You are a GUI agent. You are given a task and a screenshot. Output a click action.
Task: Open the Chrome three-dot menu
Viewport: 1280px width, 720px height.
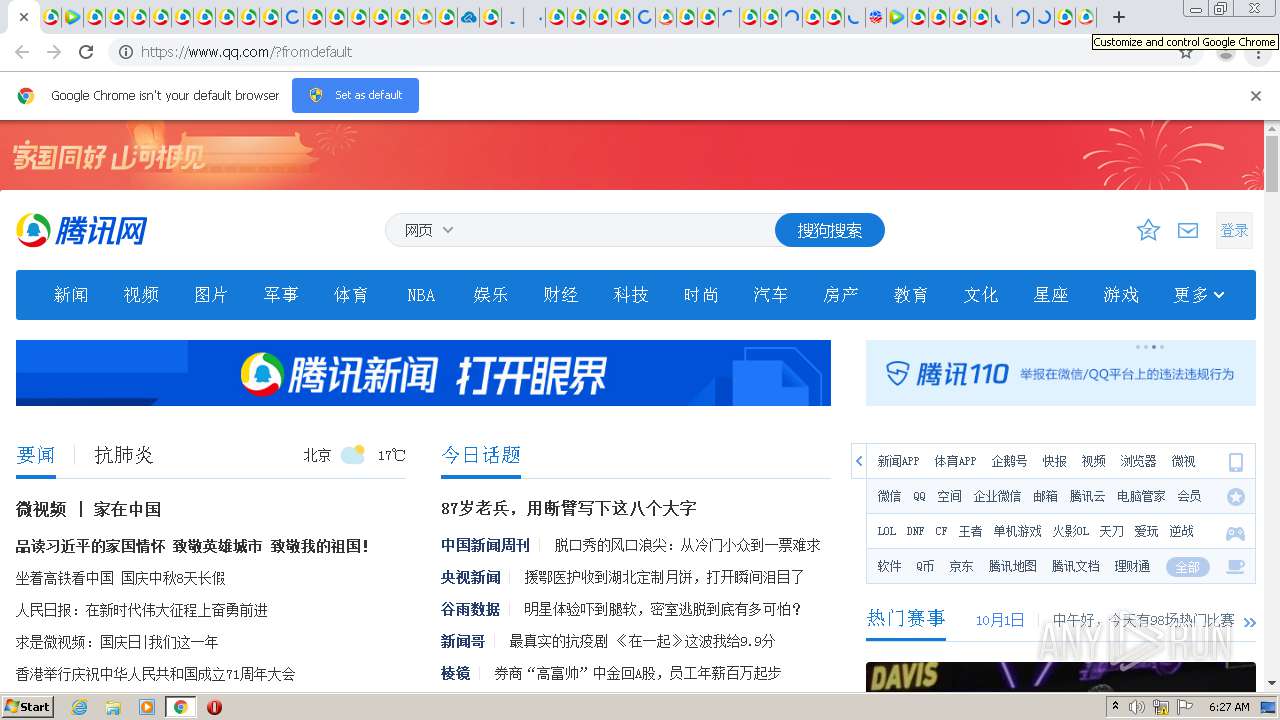[1259, 54]
